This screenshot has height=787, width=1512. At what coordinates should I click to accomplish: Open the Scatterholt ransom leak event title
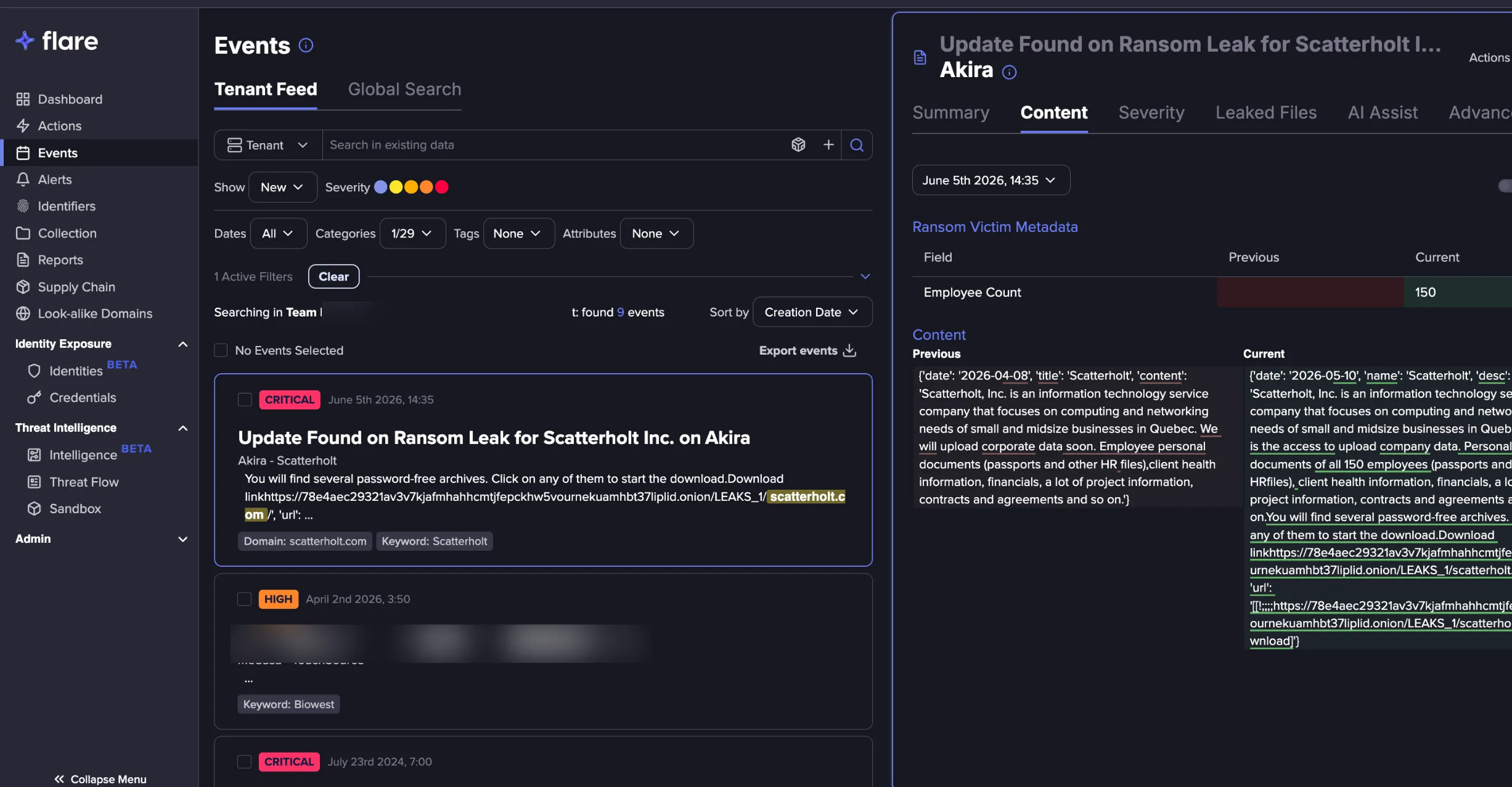tap(494, 438)
